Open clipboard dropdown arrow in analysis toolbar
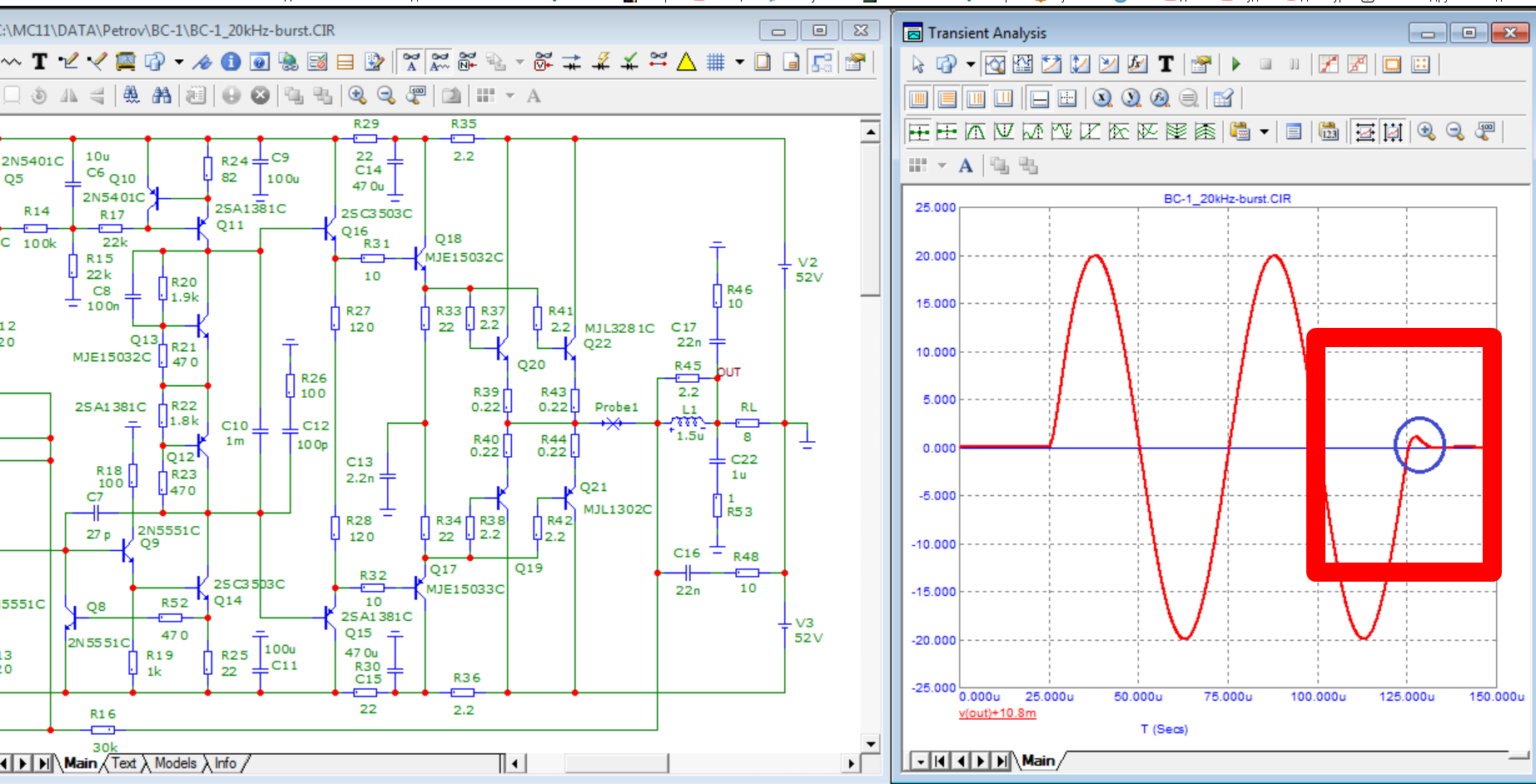 [x=1265, y=131]
